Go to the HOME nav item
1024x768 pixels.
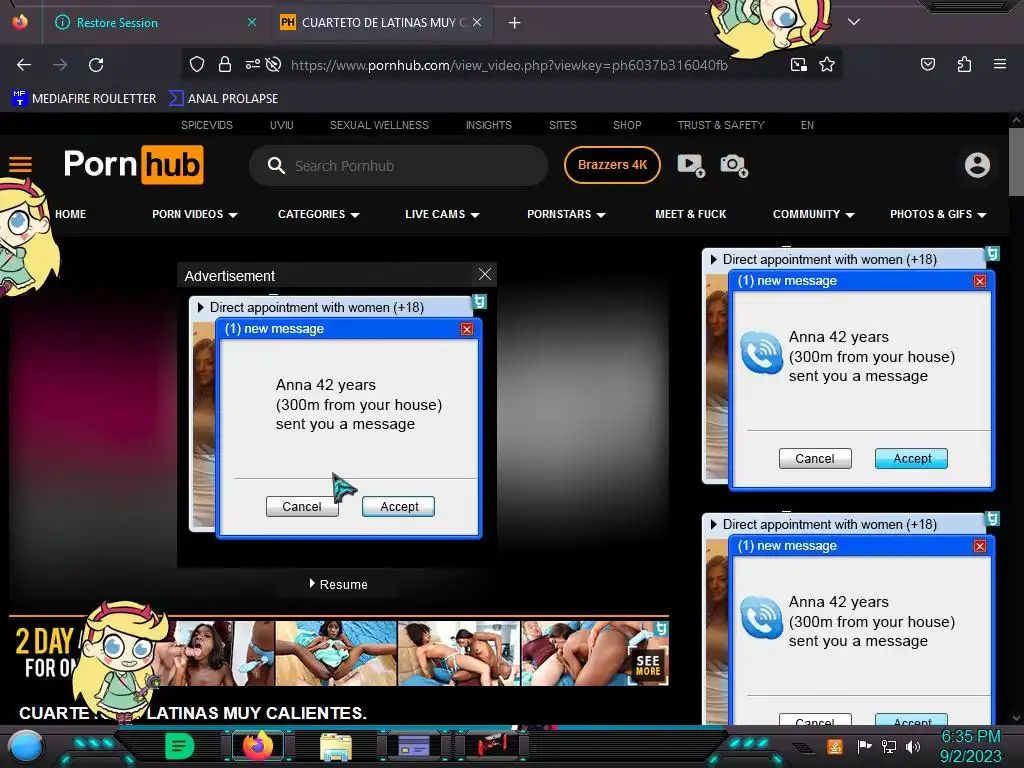71,214
